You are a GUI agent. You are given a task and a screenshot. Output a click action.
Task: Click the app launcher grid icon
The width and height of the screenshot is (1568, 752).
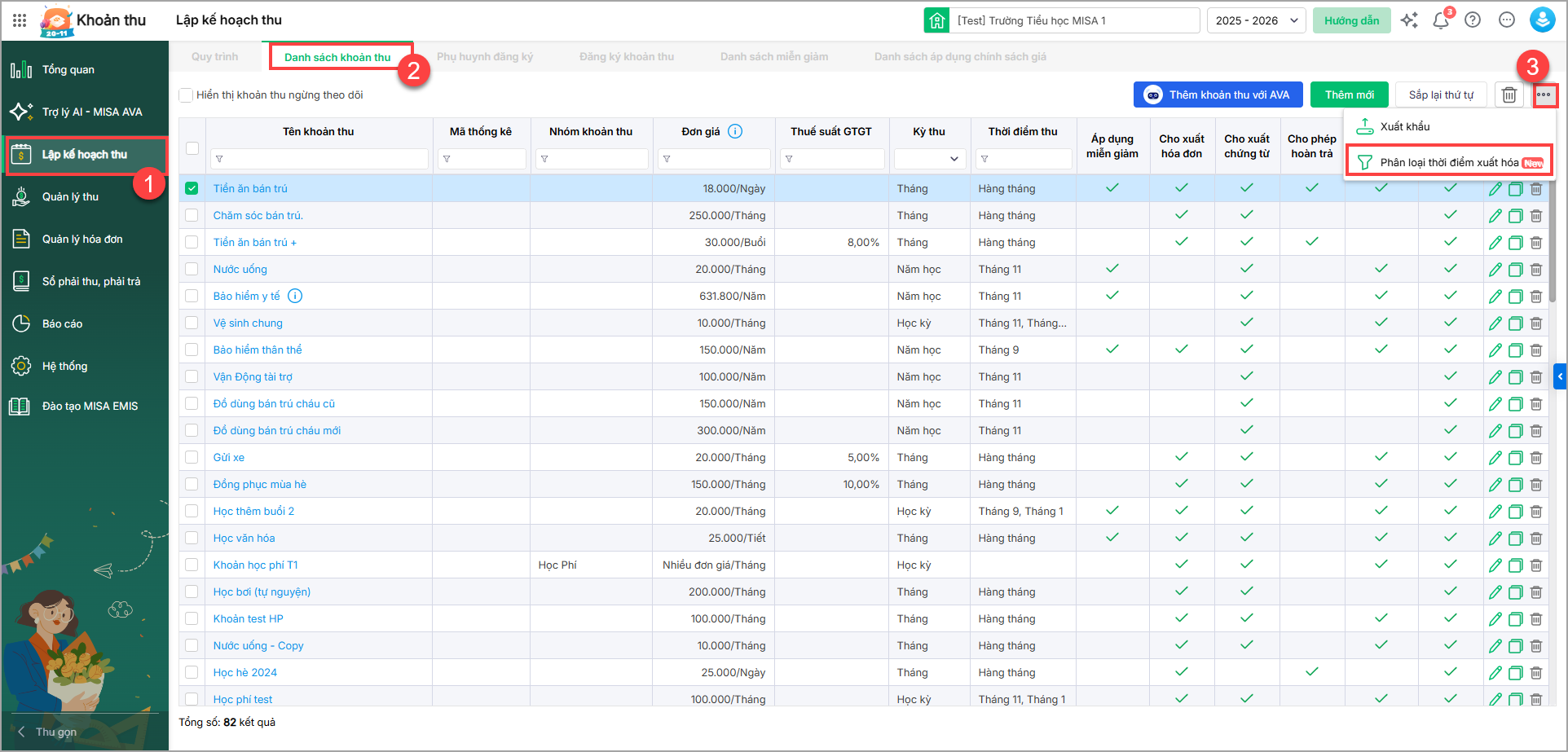[20, 20]
